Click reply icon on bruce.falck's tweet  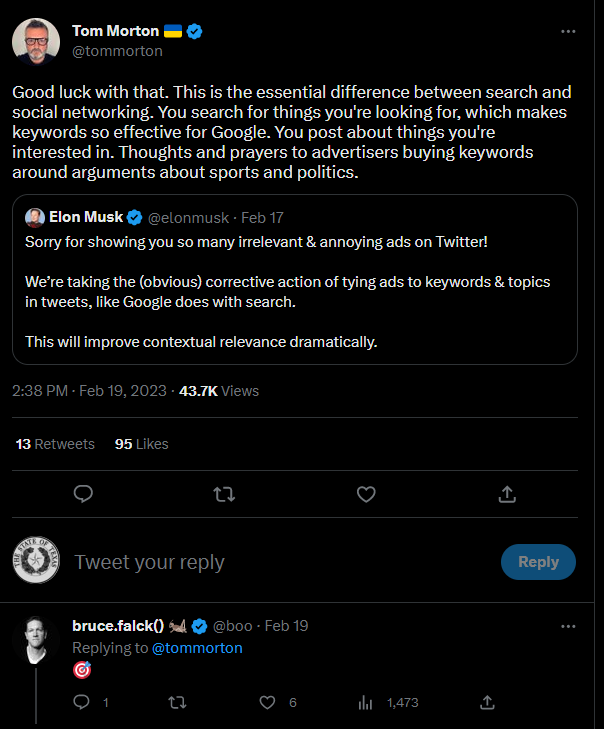[x=84, y=703]
